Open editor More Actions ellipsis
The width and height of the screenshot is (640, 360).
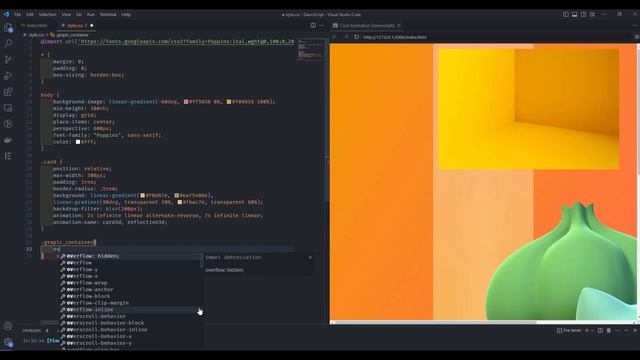(x=322, y=25)
